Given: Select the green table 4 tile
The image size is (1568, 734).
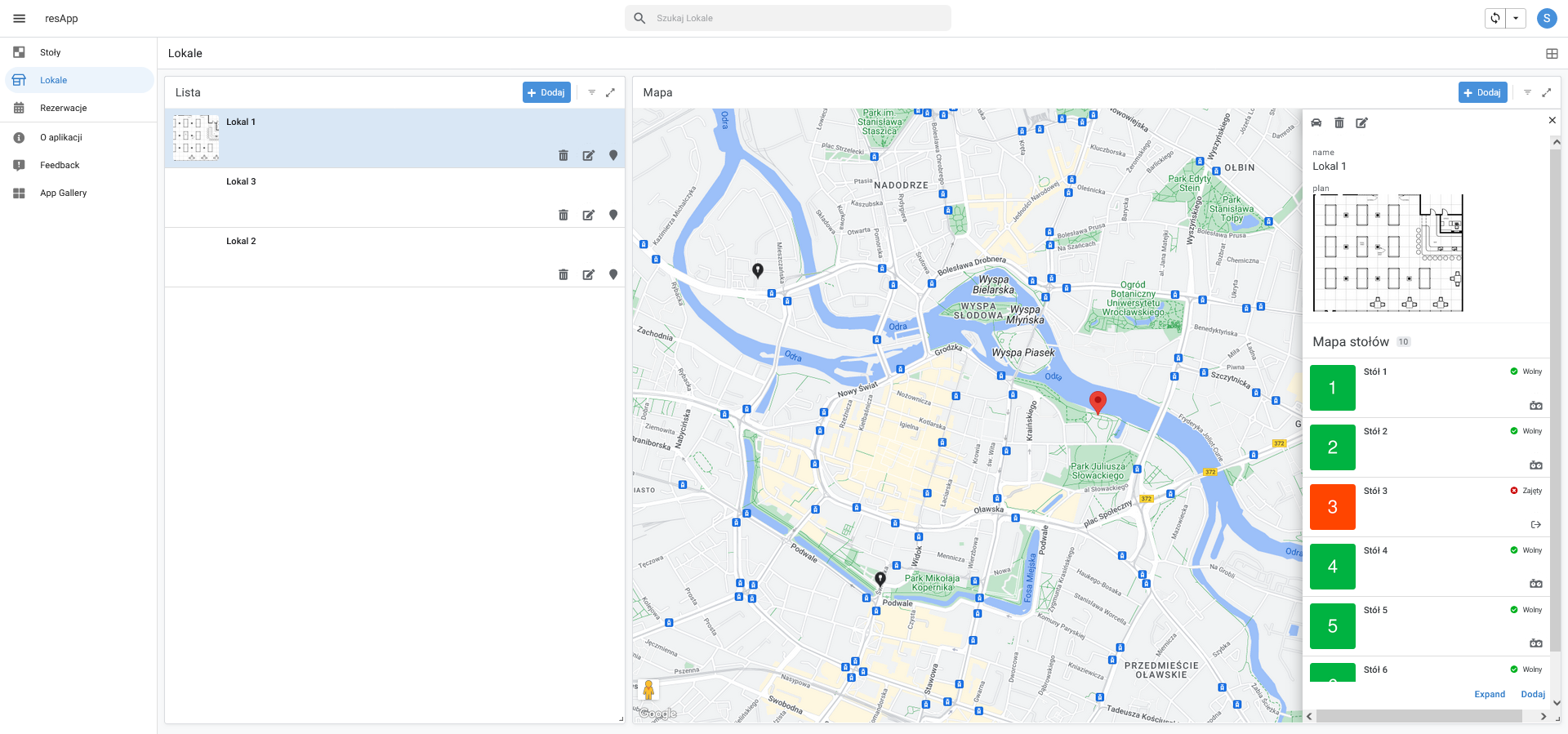Looking at the screenshot, I should (x=1332, y=567).
